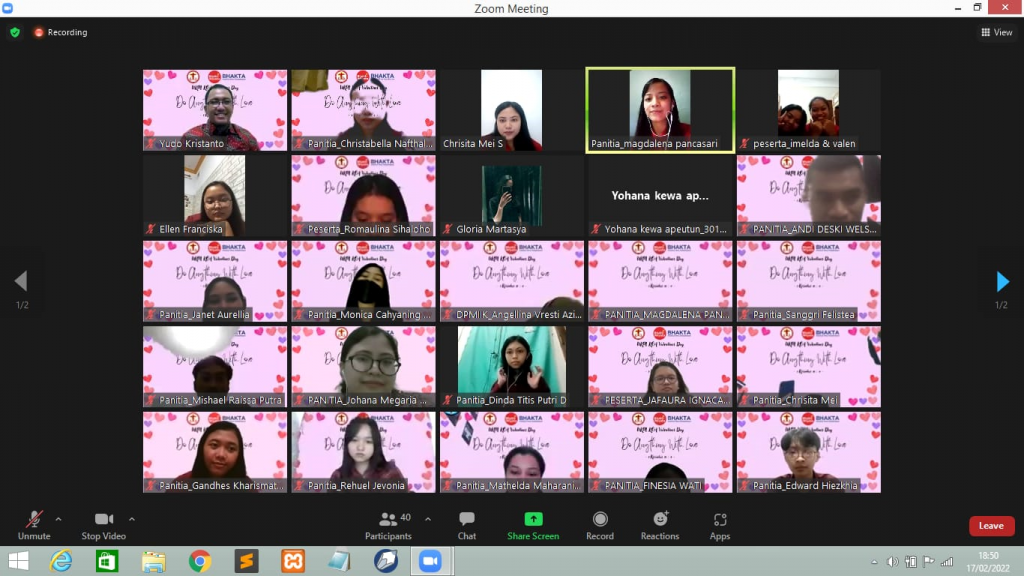
Task: Start Share Screen
Action: (x=533, y=524)
